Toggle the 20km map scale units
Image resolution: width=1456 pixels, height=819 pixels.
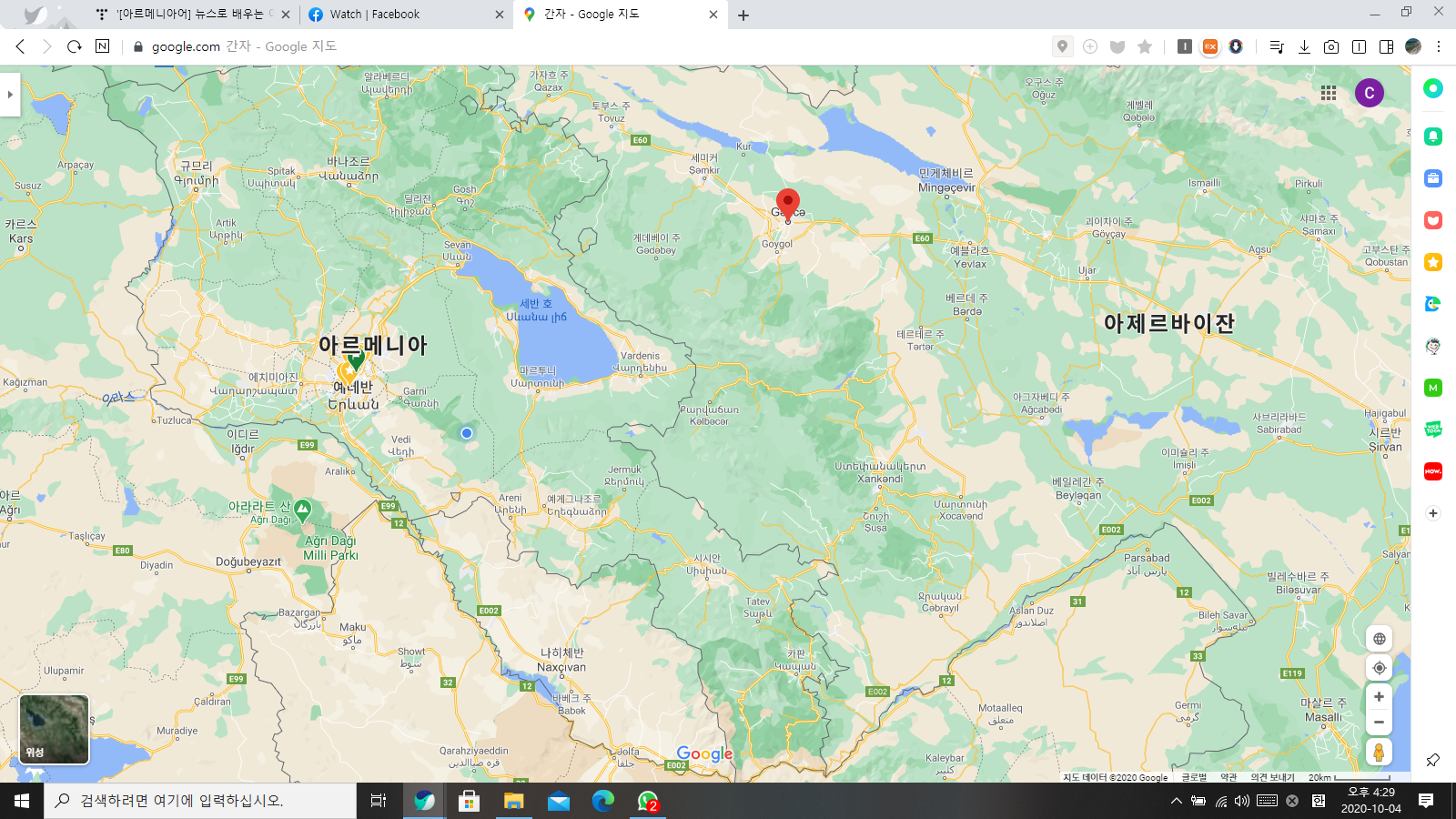[x=1350, y=777]
